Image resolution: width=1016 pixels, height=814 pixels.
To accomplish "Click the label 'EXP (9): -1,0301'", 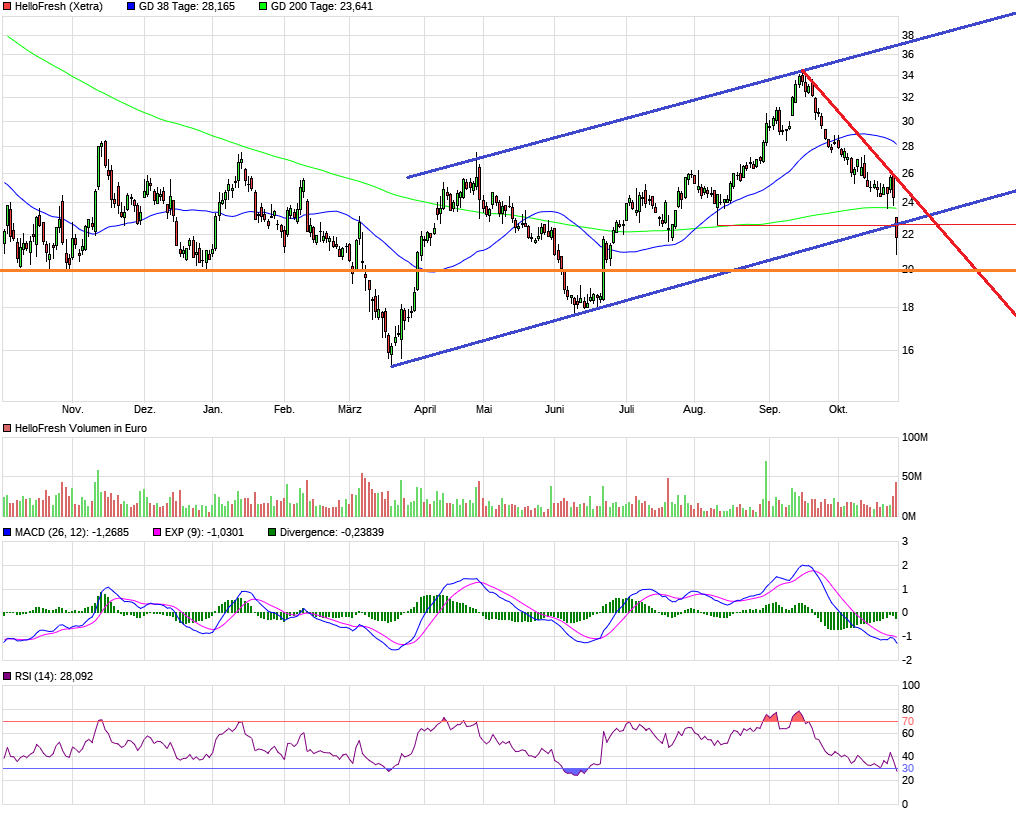I will pos(204,532).
